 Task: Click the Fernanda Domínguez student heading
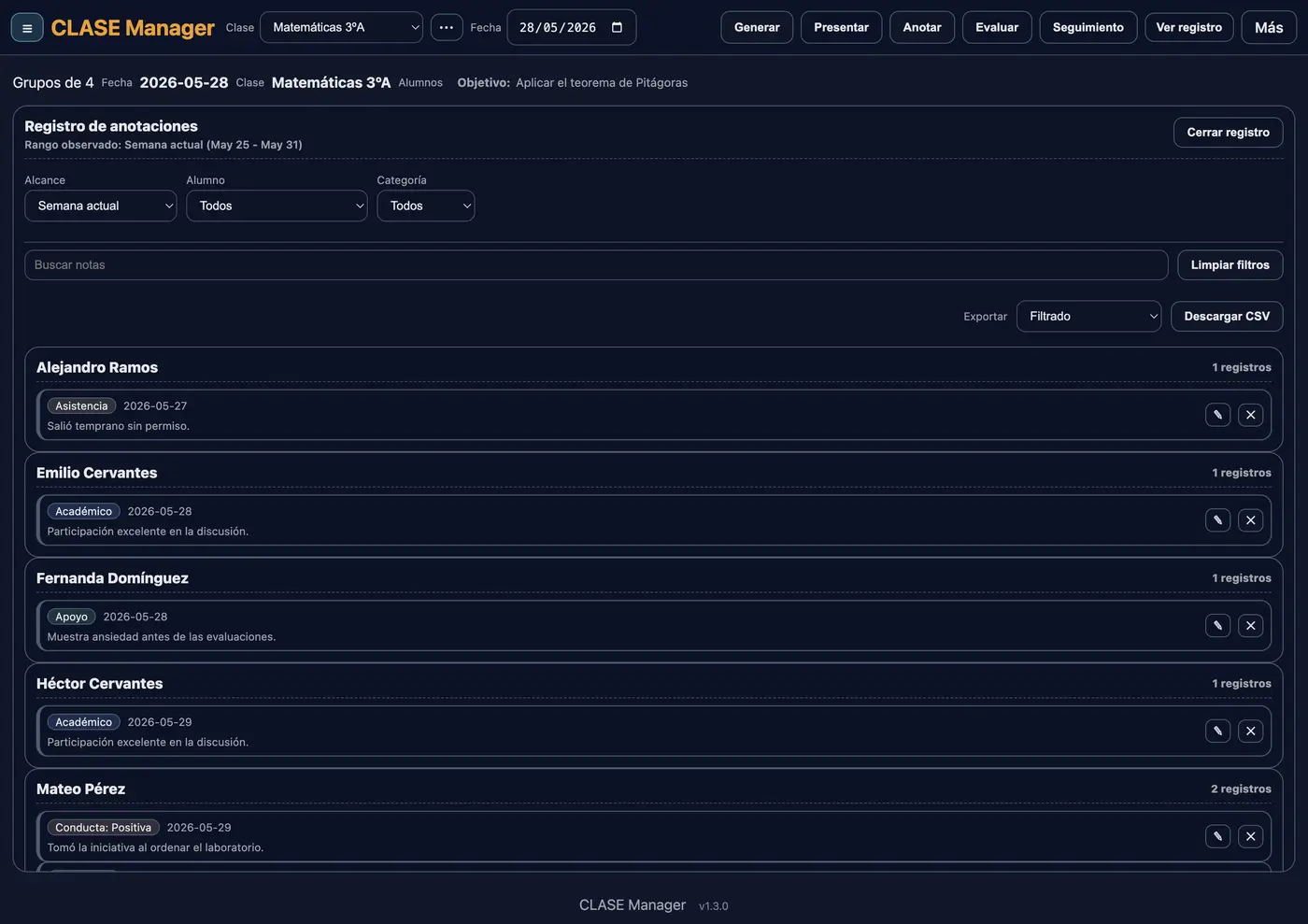point(112,578)
